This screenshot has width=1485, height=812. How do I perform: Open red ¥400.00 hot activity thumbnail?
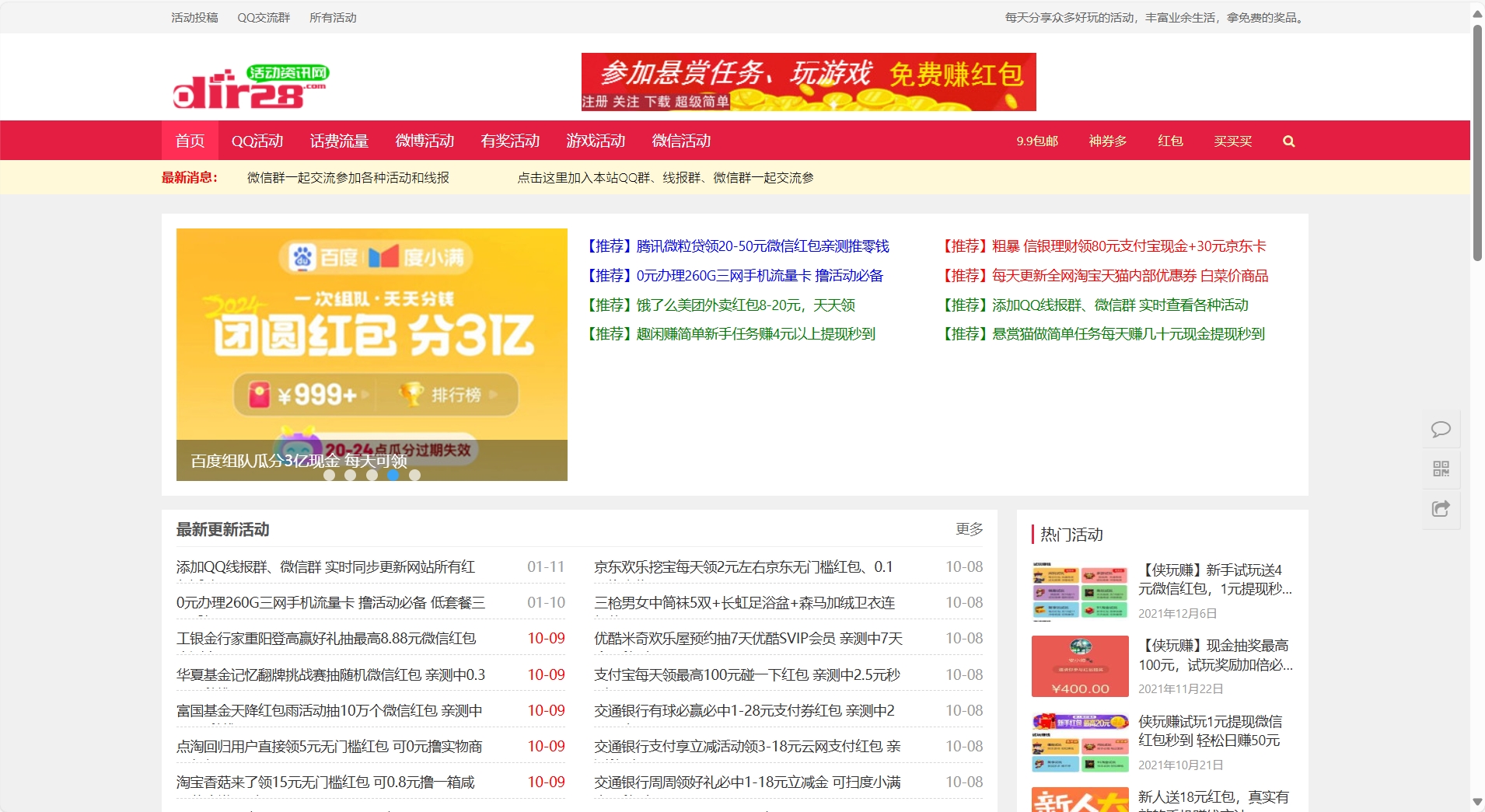1080,666
